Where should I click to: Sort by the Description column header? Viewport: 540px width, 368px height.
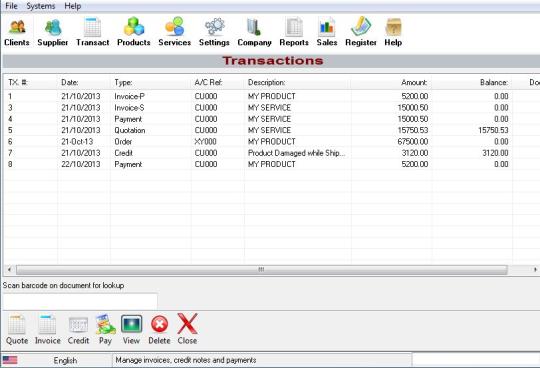(x=298, y=83)
